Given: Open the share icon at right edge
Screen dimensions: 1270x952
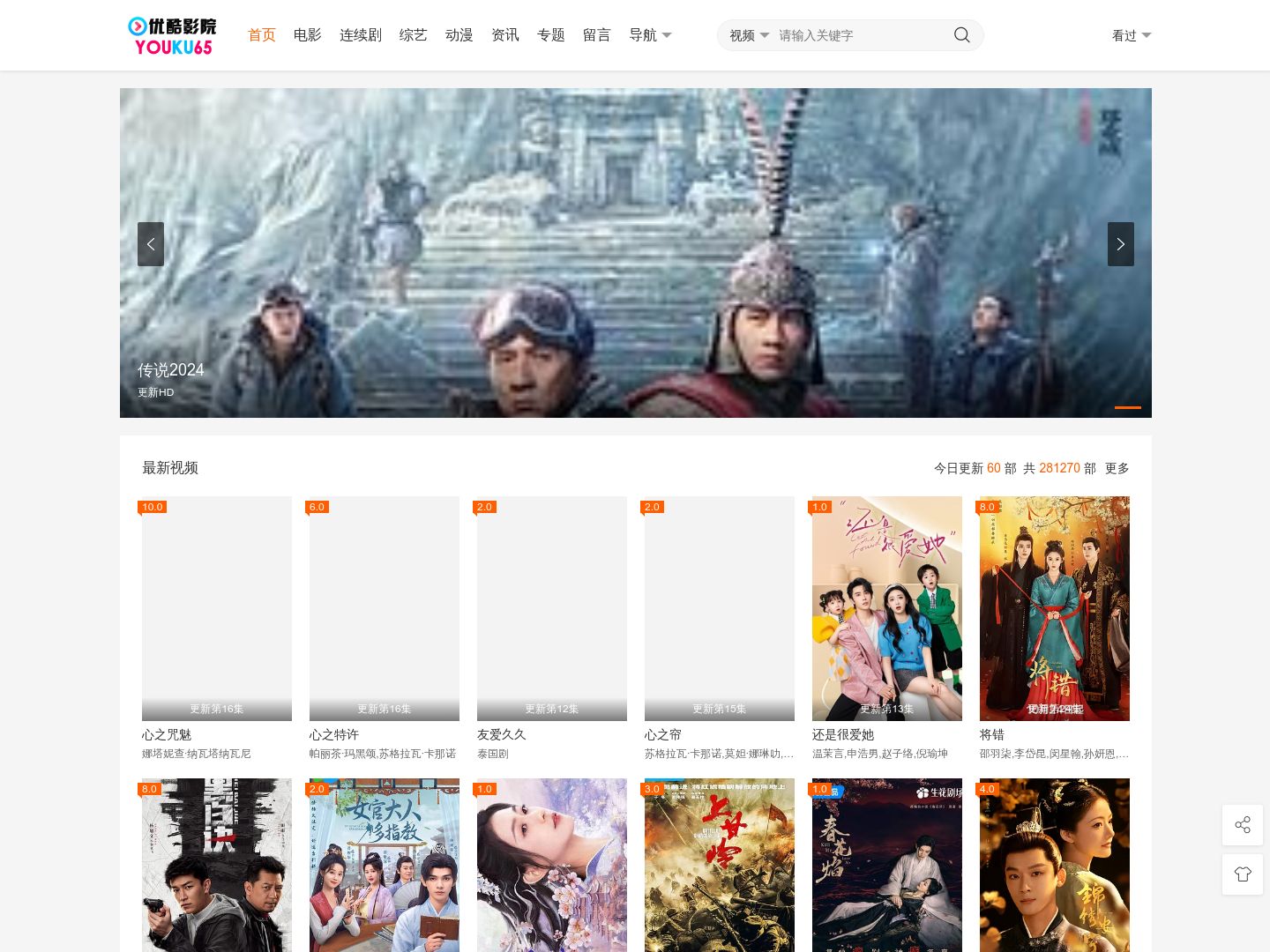Looking at the screenshot, I should pyautogui.click(x=1243, y=825).
